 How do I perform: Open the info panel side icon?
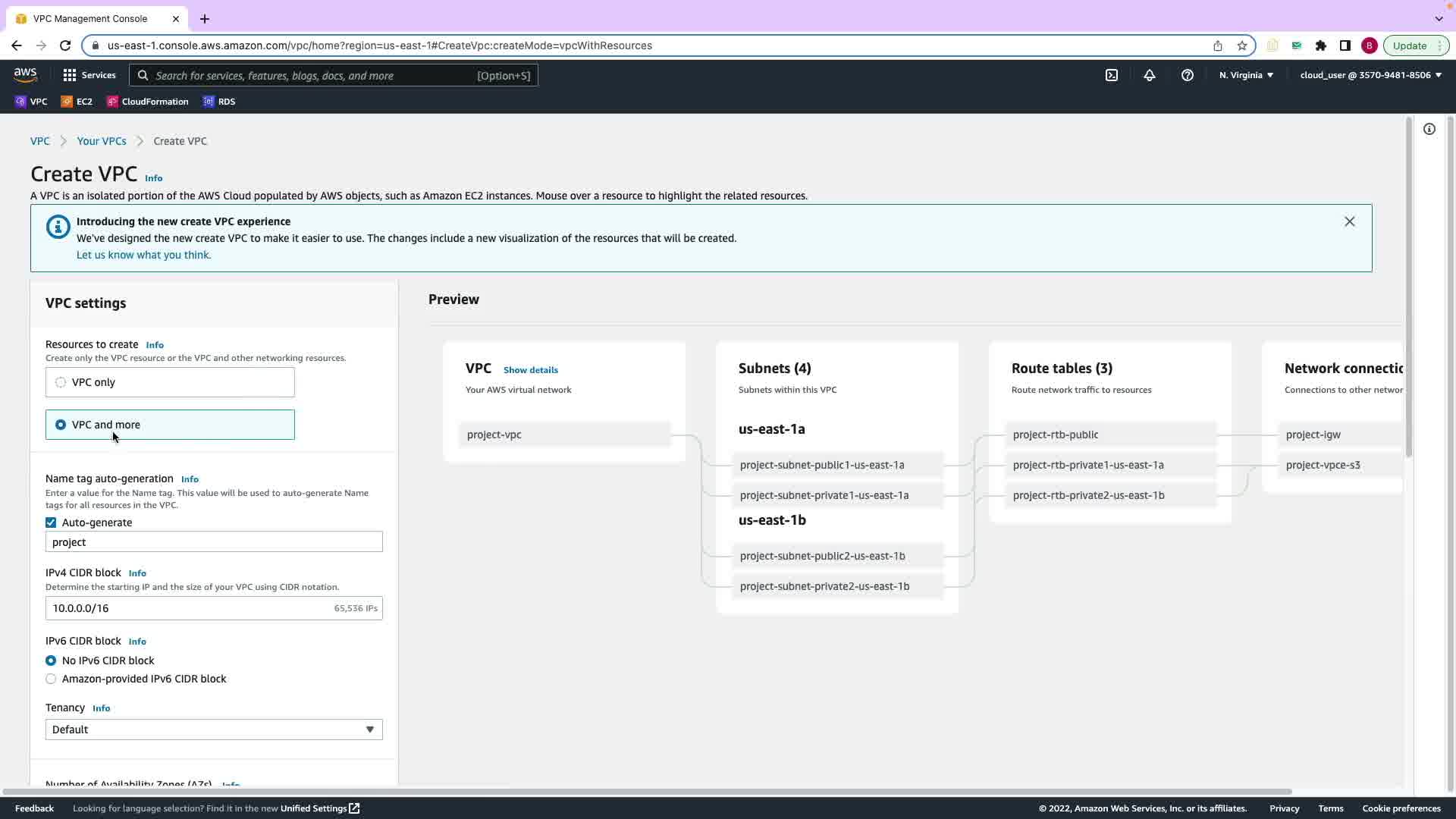click(1429, 129)
